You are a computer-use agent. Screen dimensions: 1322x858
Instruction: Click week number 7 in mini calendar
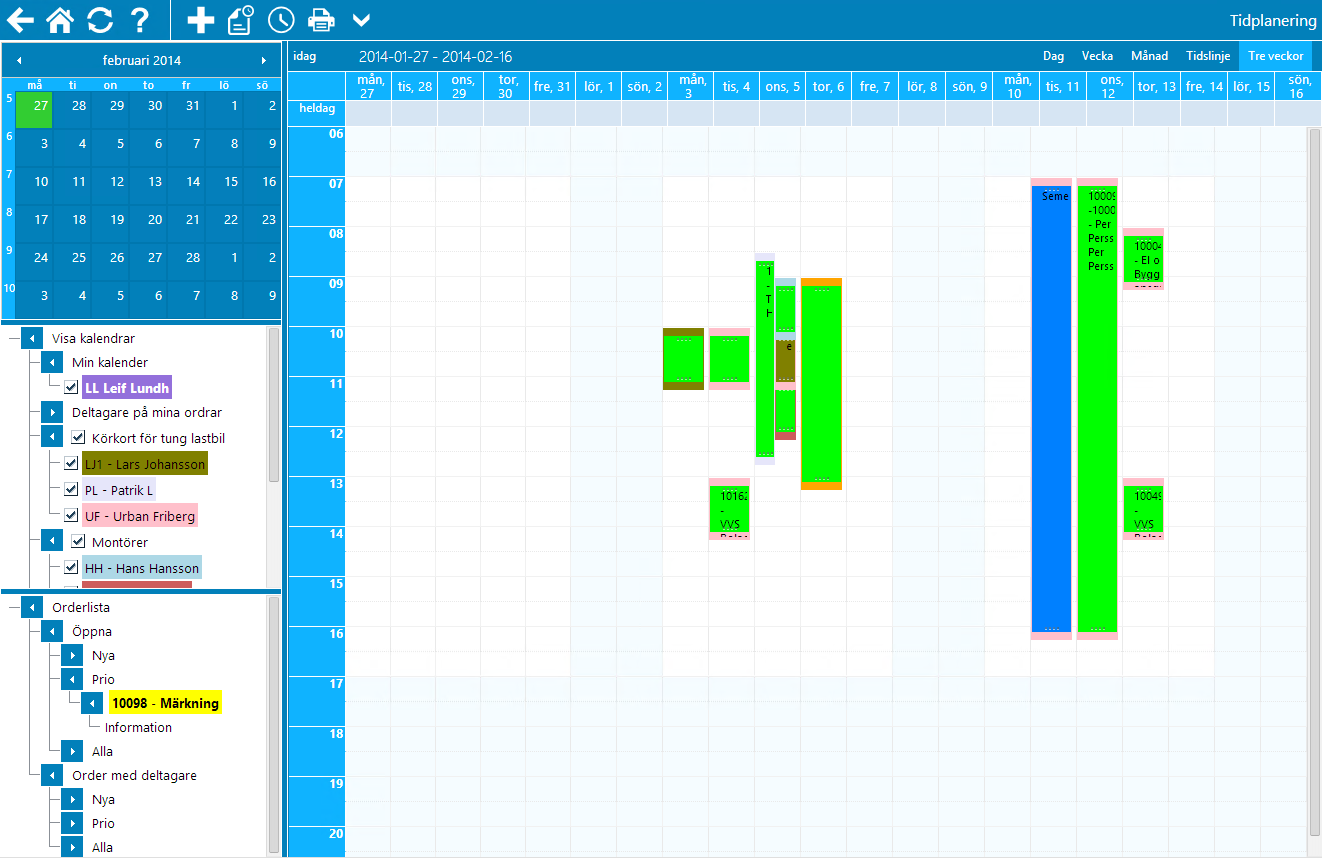point(8,174)
